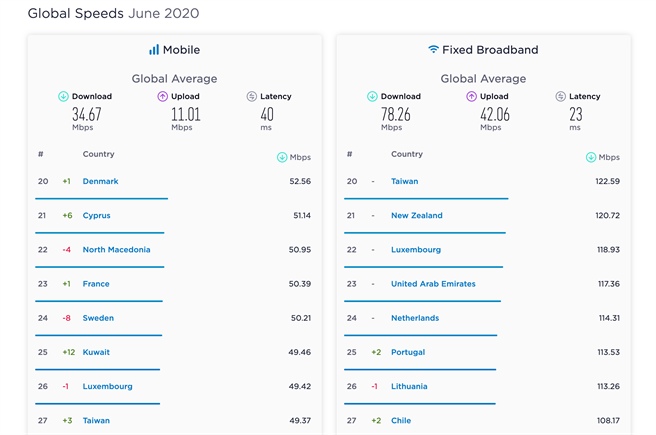
Task: Click the Mobile bar chart icon
Action: [154, 49]
